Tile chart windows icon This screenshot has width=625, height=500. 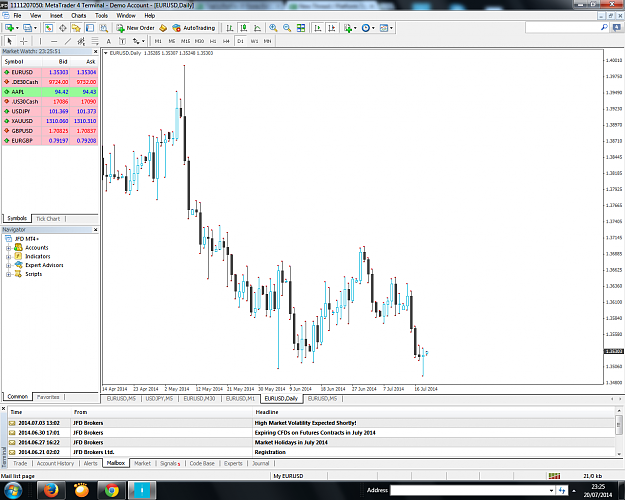pos(301,28)
